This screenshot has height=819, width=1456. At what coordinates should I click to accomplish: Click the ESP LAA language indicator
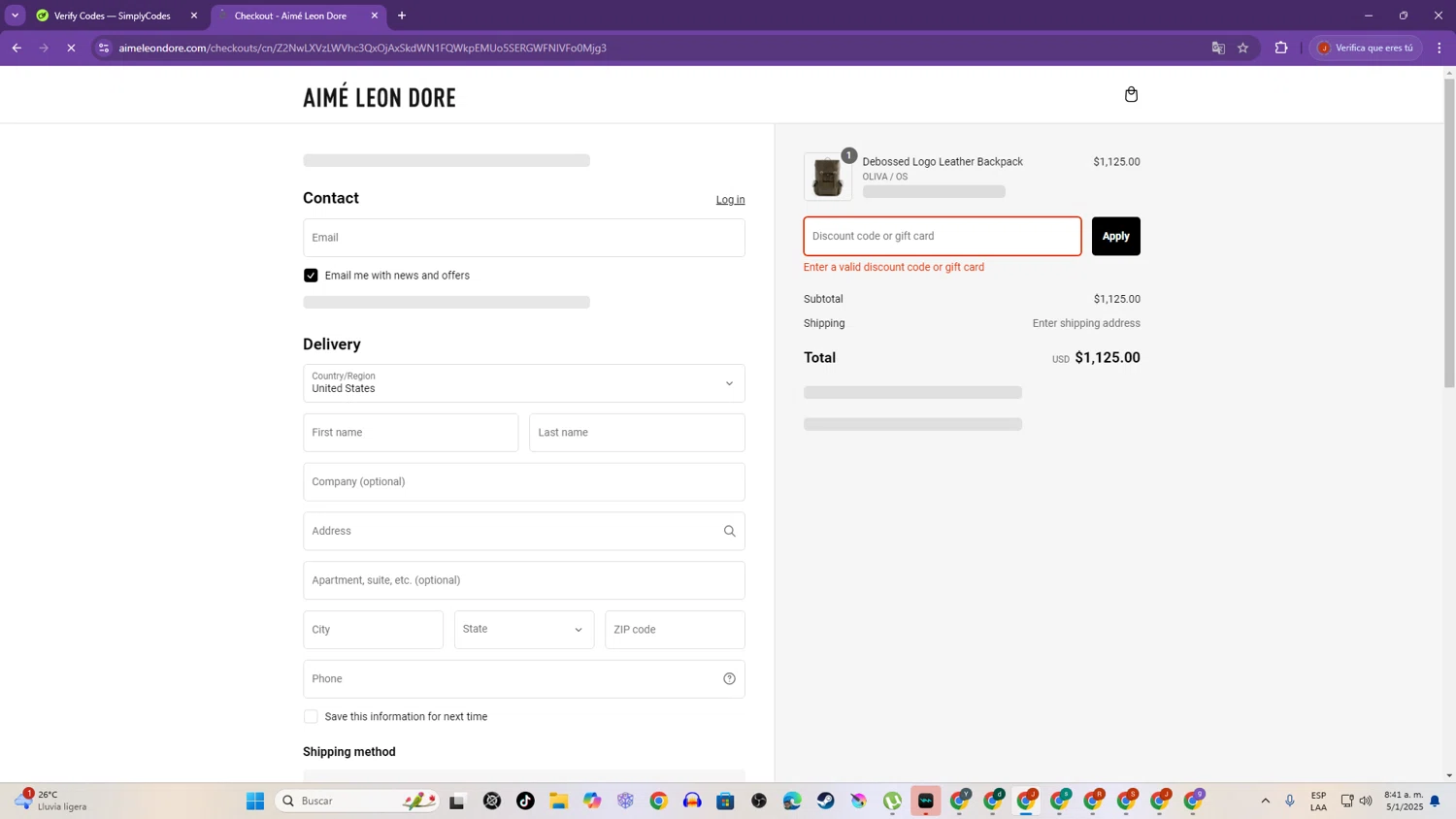(1318, 801)
